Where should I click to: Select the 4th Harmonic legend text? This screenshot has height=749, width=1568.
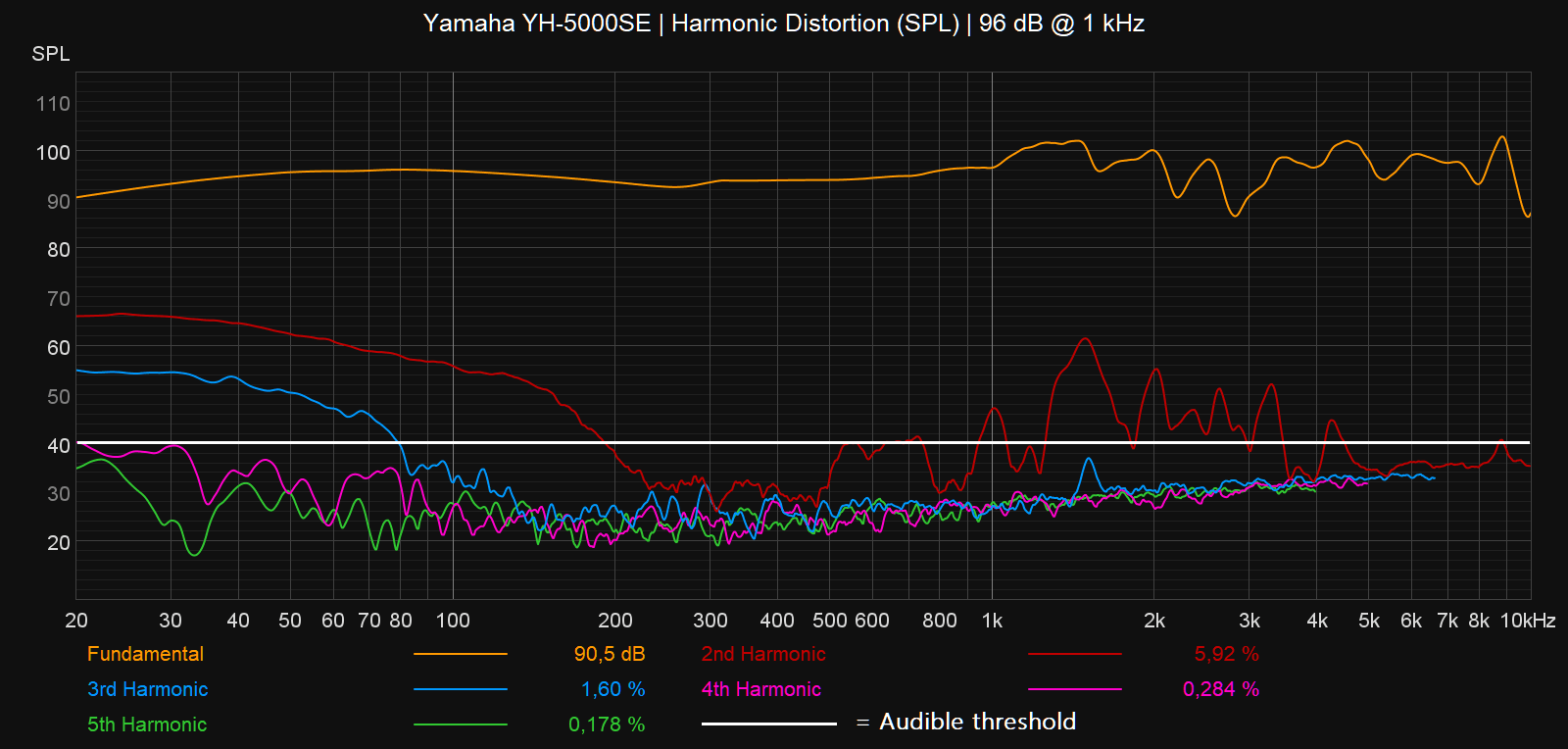[760, 689]
